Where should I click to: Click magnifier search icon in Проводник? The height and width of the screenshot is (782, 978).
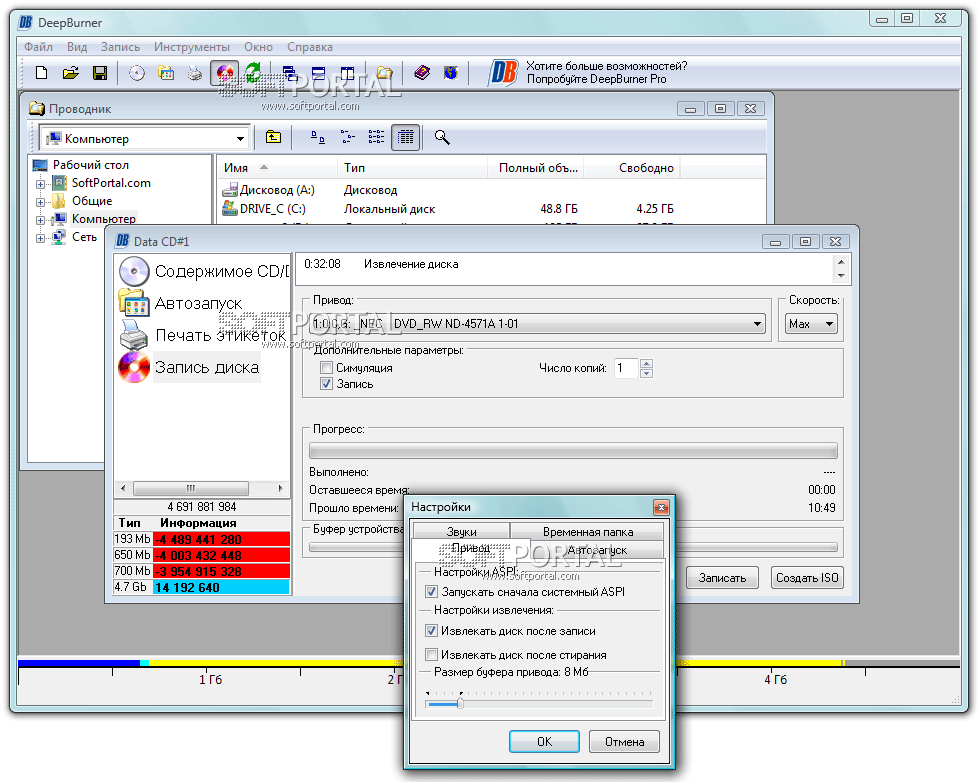click(442, 137)
